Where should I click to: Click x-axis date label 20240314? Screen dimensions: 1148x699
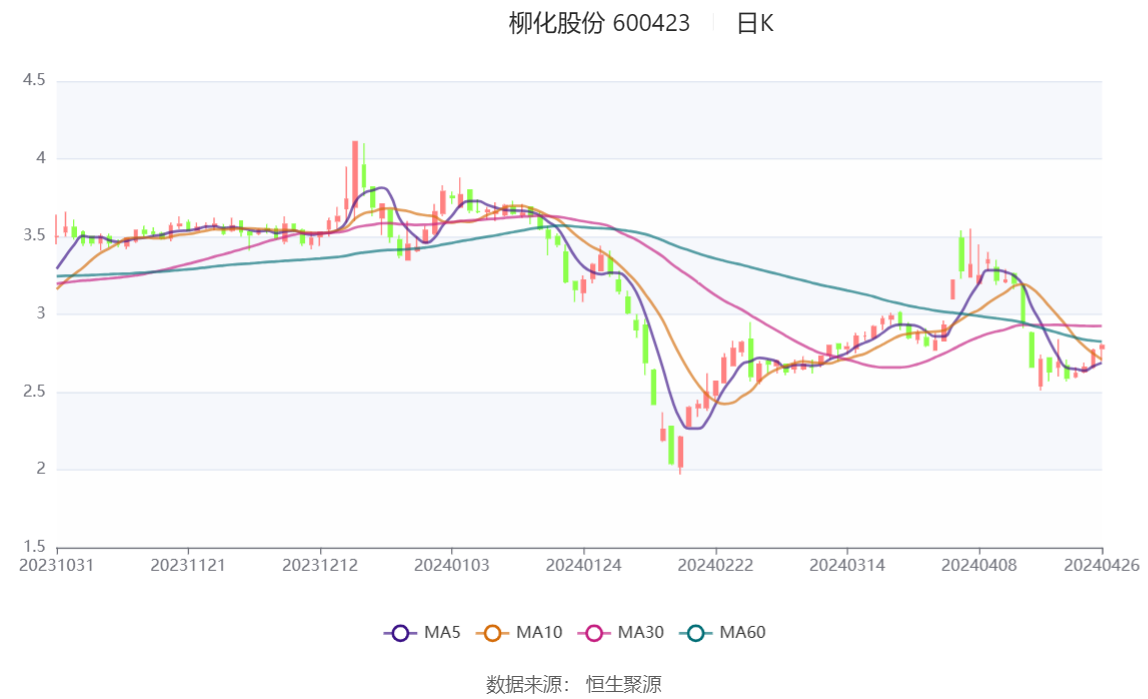[847, 566]
